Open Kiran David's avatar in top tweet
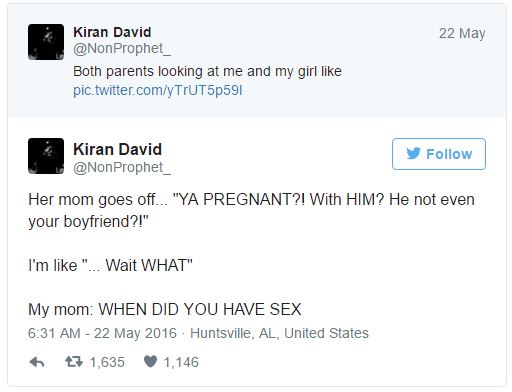This screenshot has width=512, height=392. click(x=46, y=42)
